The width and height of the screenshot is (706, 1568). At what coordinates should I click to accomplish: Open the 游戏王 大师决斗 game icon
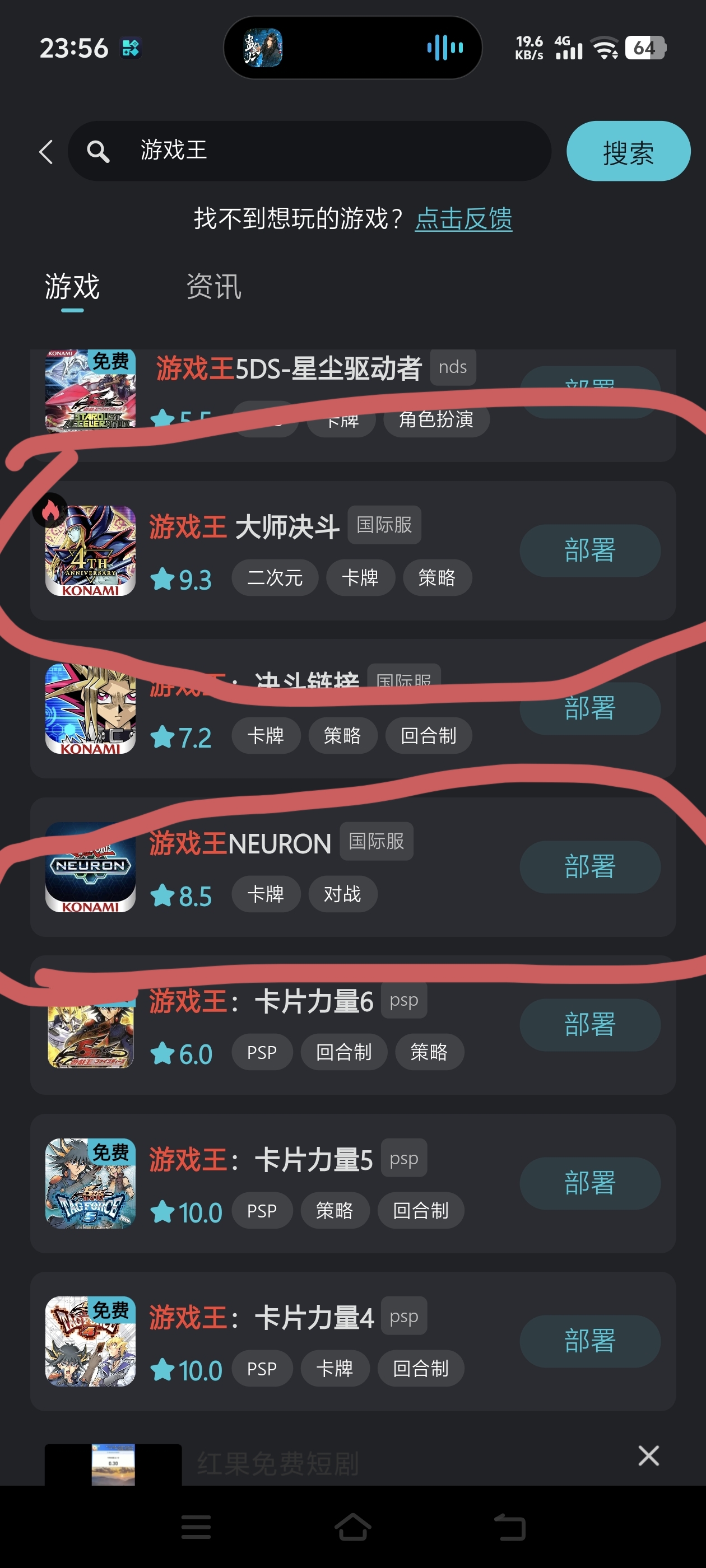click(x=90, y=550)
